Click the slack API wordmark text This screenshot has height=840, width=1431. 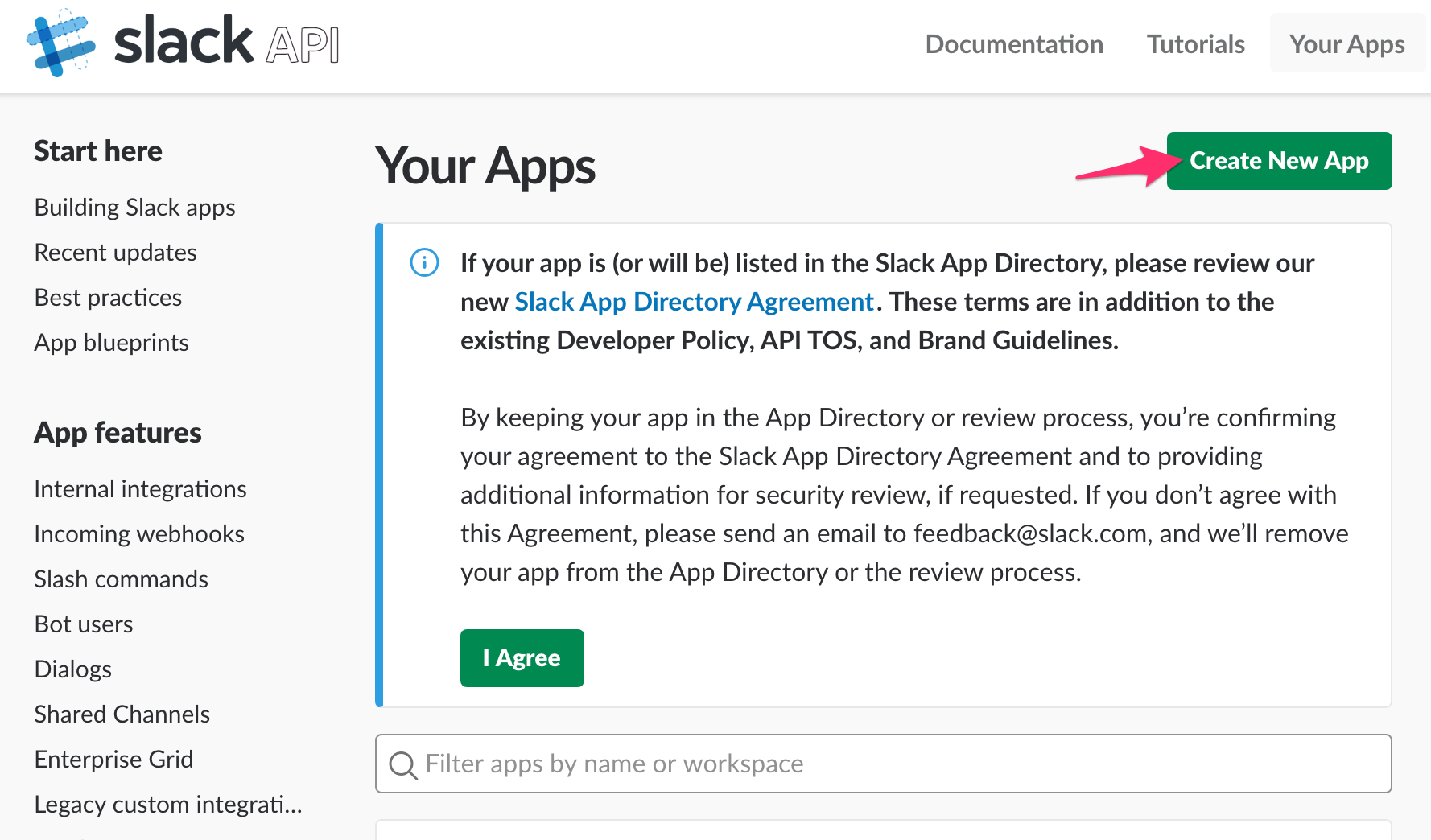click(x=227, y=42)
